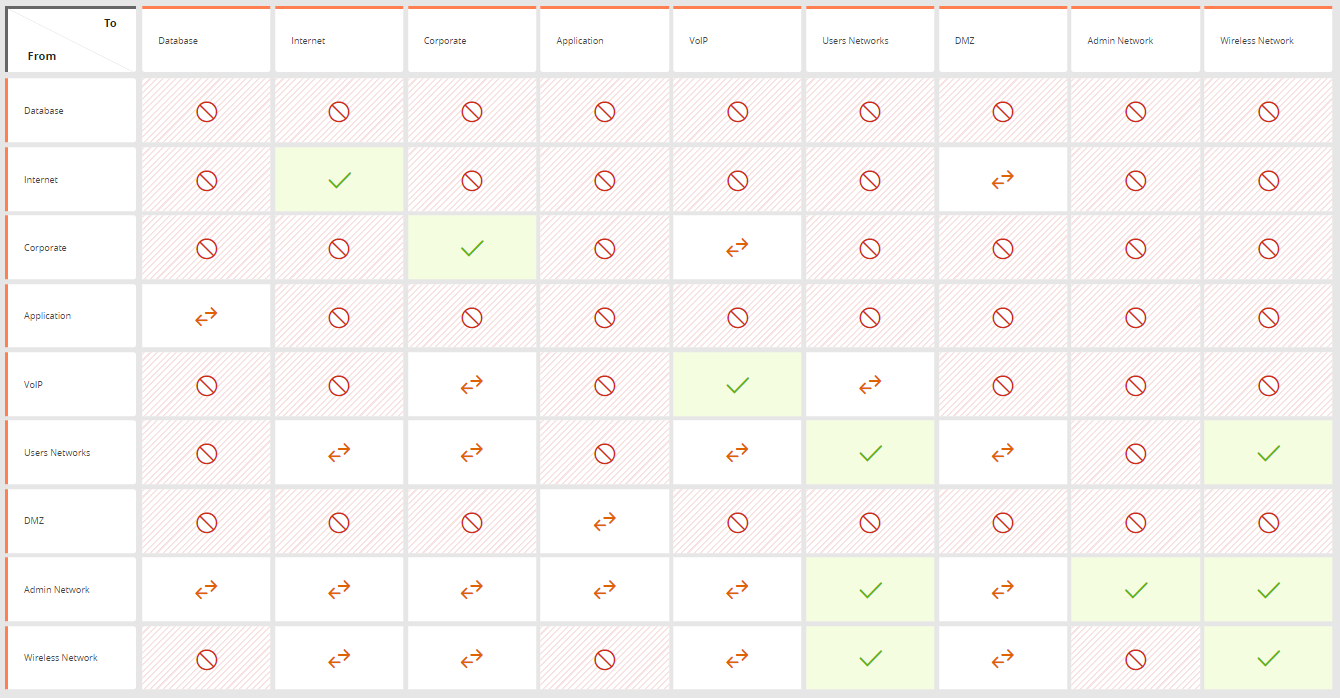Select the Wireless Network column header
Image resolution: width=1340 pixels, height=698 pixels.
(1268, 41)
